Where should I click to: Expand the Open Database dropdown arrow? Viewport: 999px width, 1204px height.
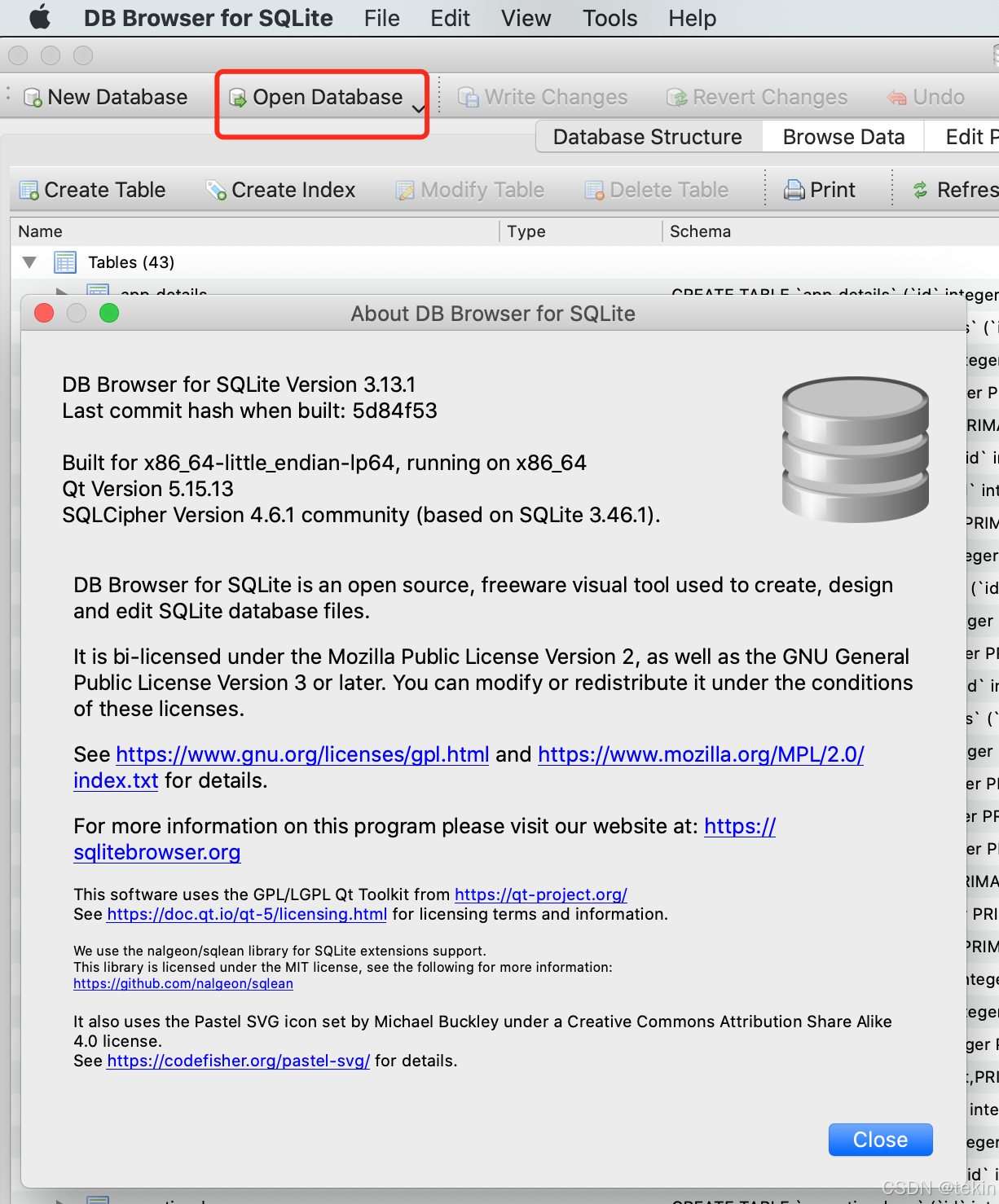click(418, 108)
